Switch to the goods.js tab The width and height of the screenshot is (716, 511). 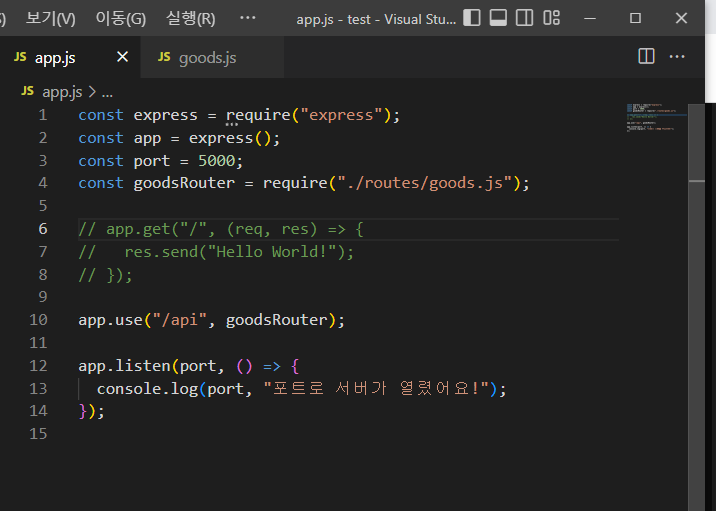click(x=212, y=58)
